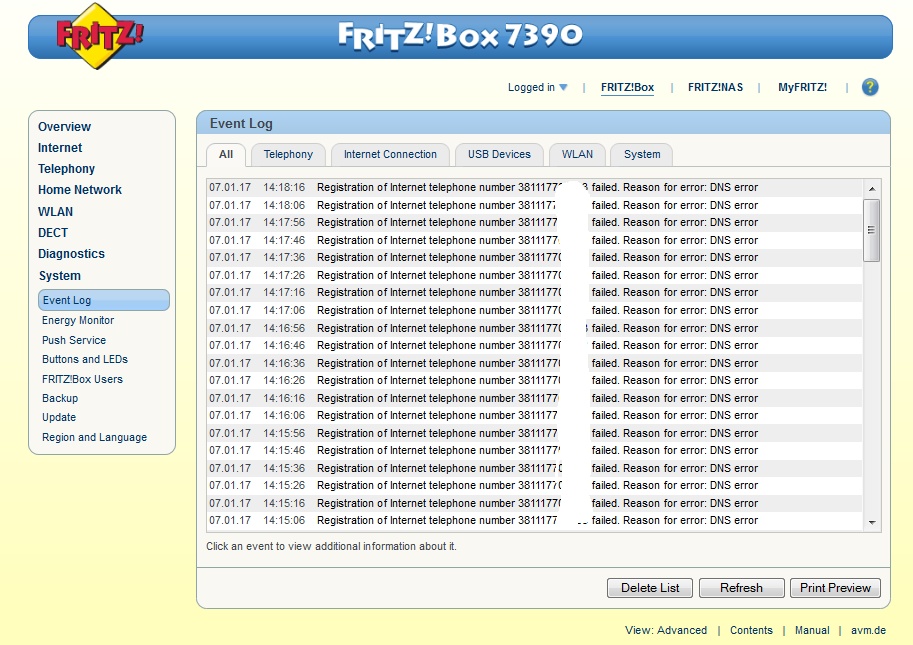The width and height of the screenshot is (913, 645).
Task: Select the log event at 14:15:56
Action: click(x=535, y=433)
